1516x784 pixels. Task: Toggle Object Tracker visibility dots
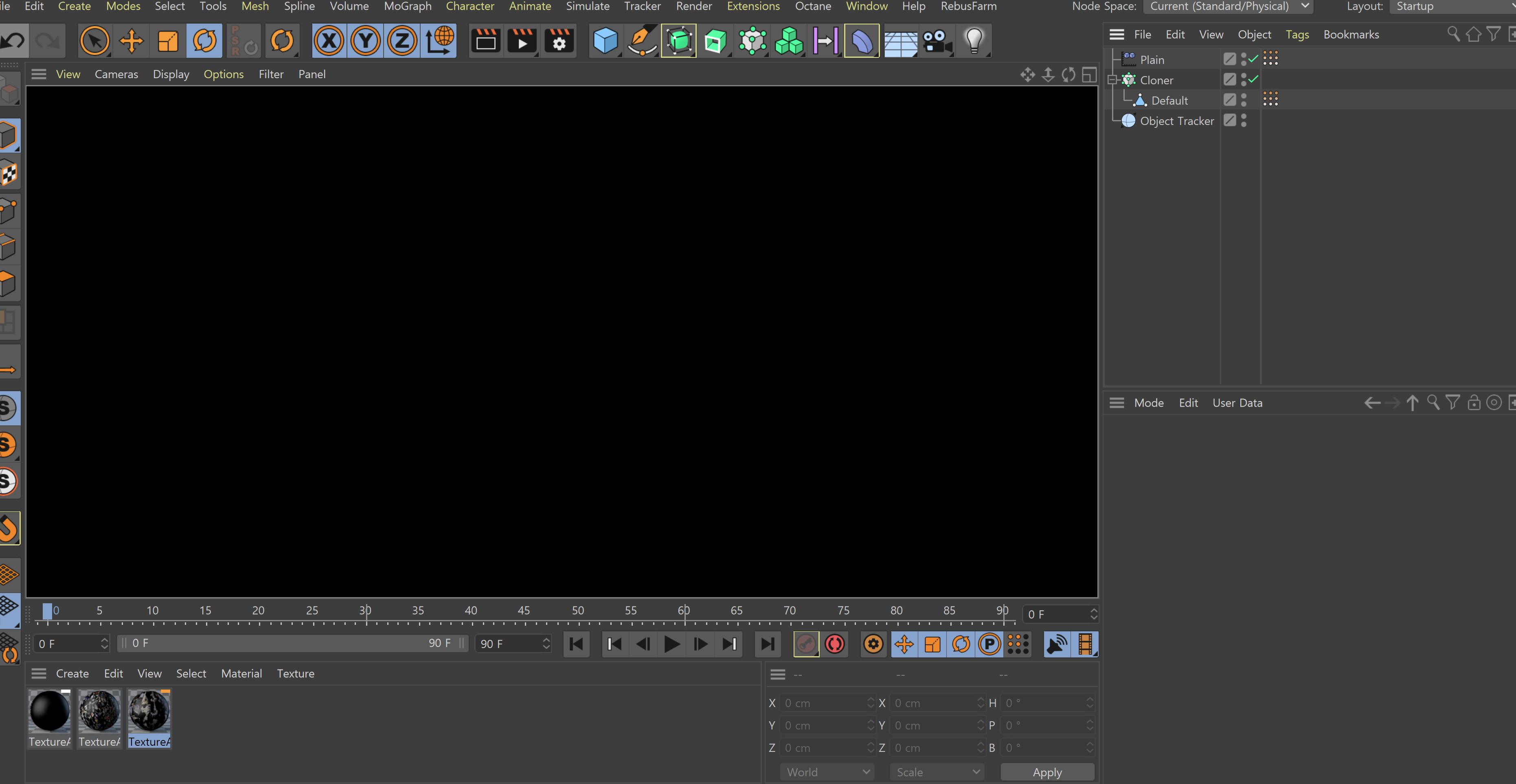(1244, 120)
